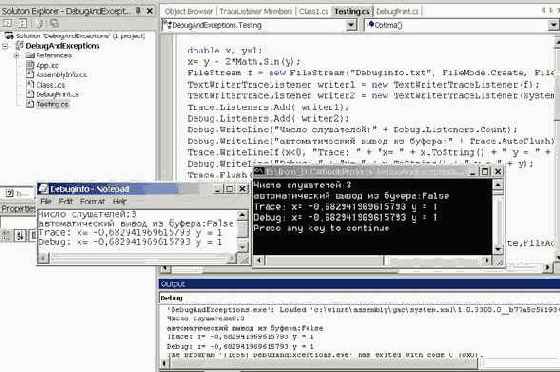
Task: Click Output panel horizontal scrollbar left arrow
Action: (x=164, y=364)
